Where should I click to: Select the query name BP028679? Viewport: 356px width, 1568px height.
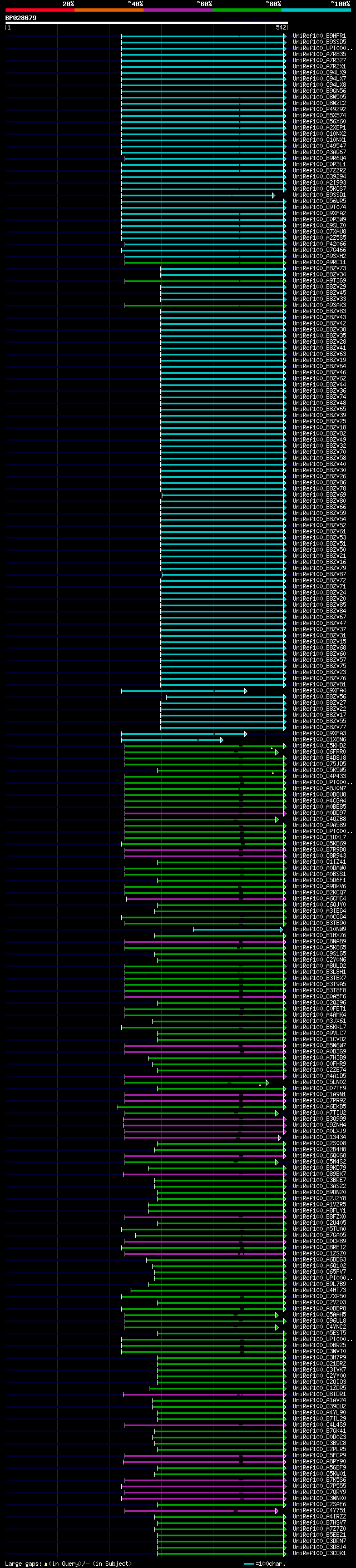tap(21, 18)
